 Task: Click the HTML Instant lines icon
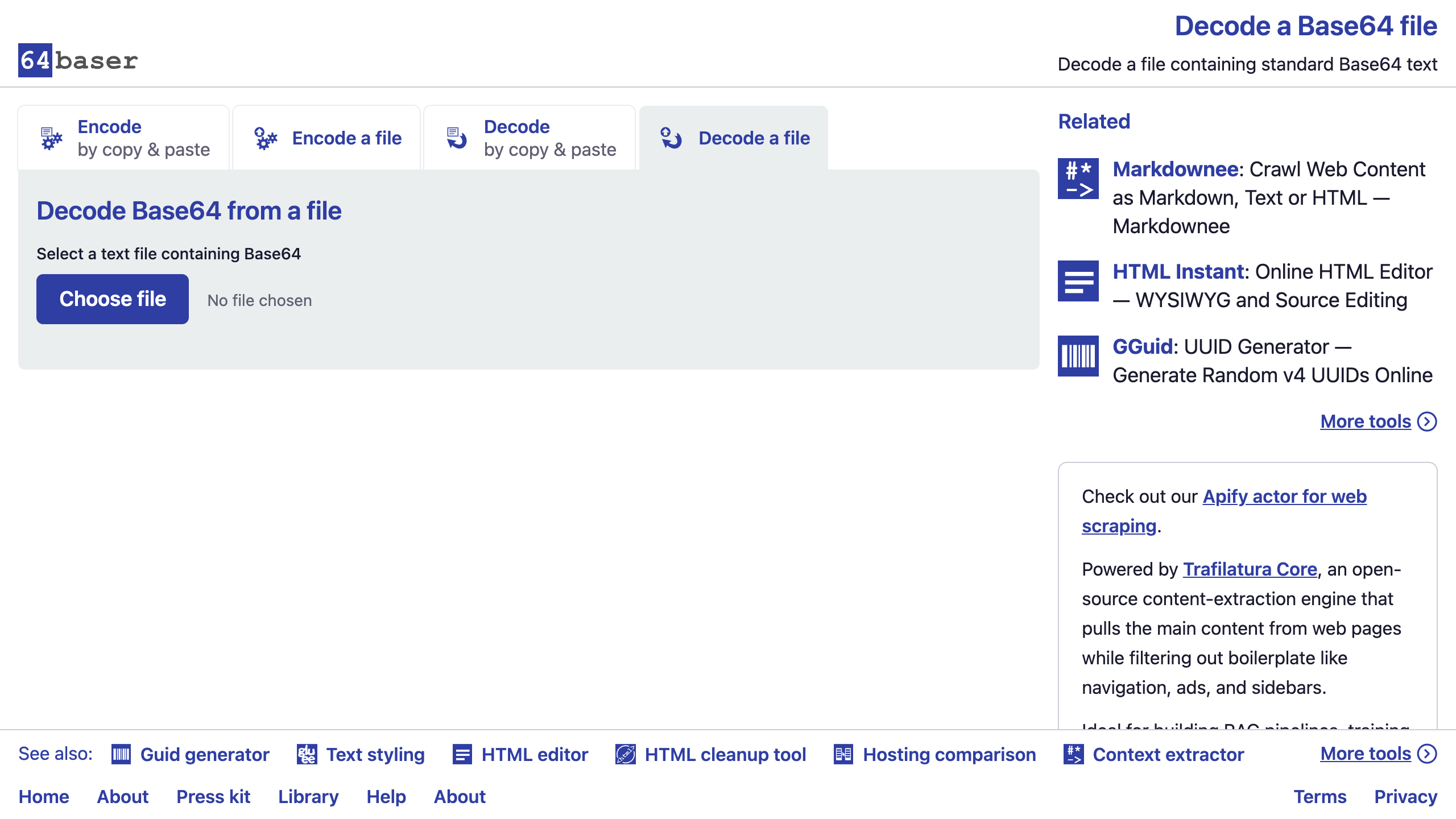point(1078,281)
